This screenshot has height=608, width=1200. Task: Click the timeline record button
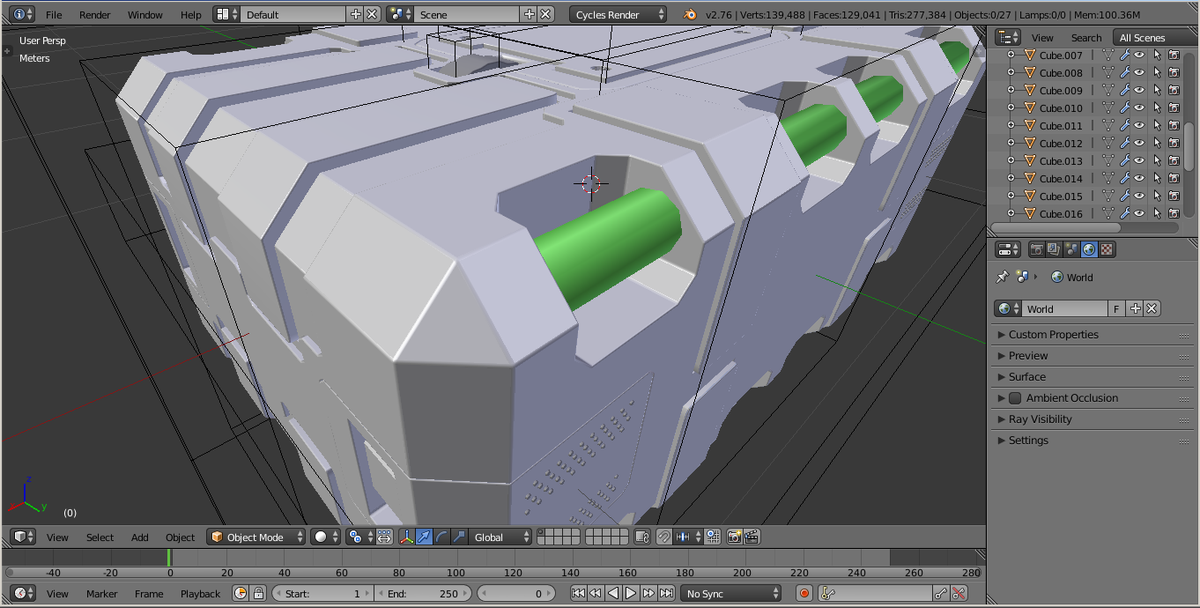(x=804, y=593)
